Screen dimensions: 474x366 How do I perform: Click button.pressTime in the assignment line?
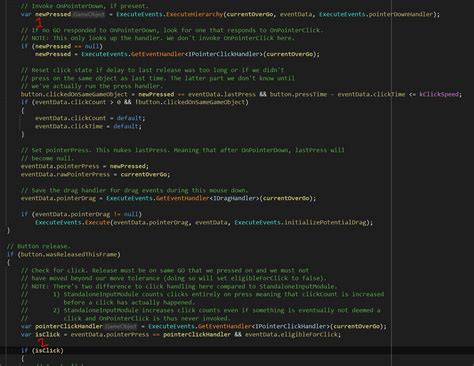[x=298, y=94]
